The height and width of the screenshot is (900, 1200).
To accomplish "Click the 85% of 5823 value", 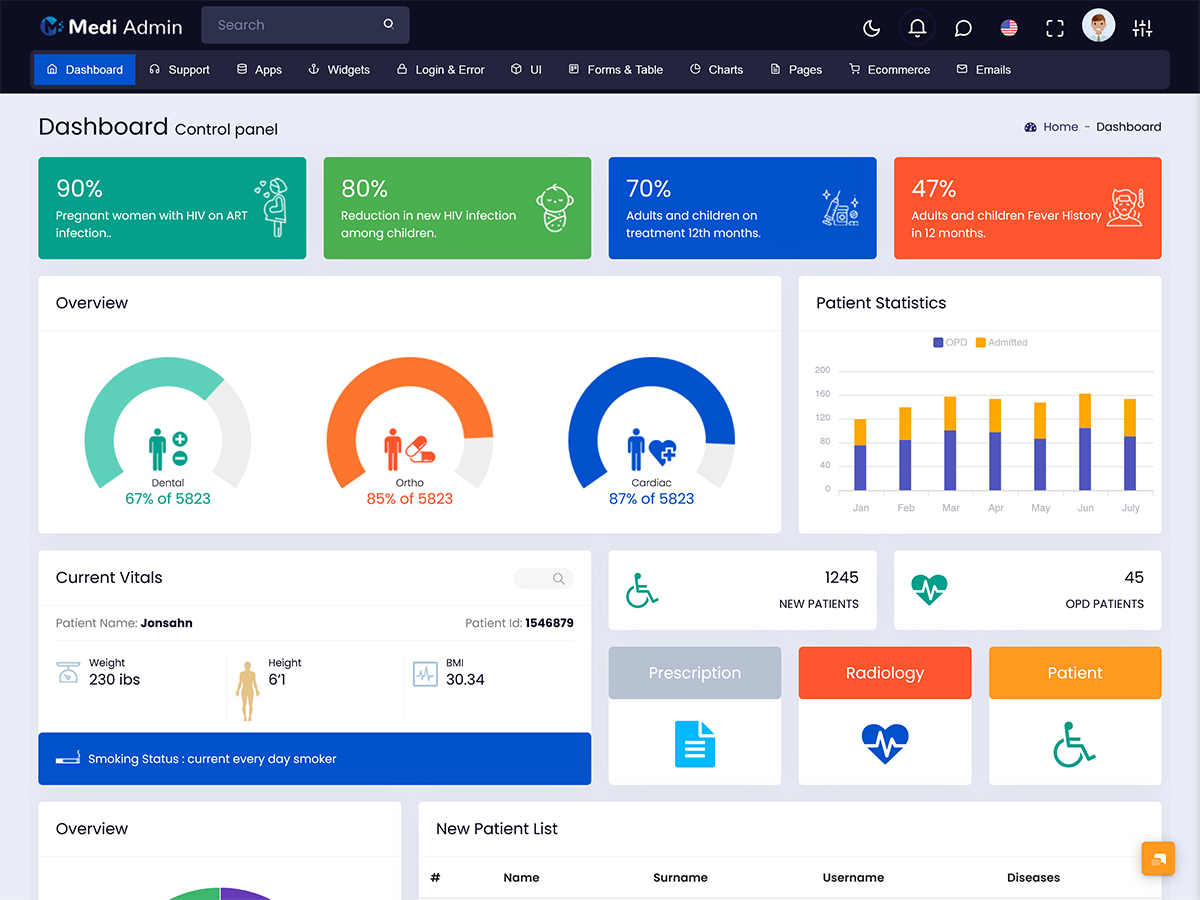I will 410,498.
